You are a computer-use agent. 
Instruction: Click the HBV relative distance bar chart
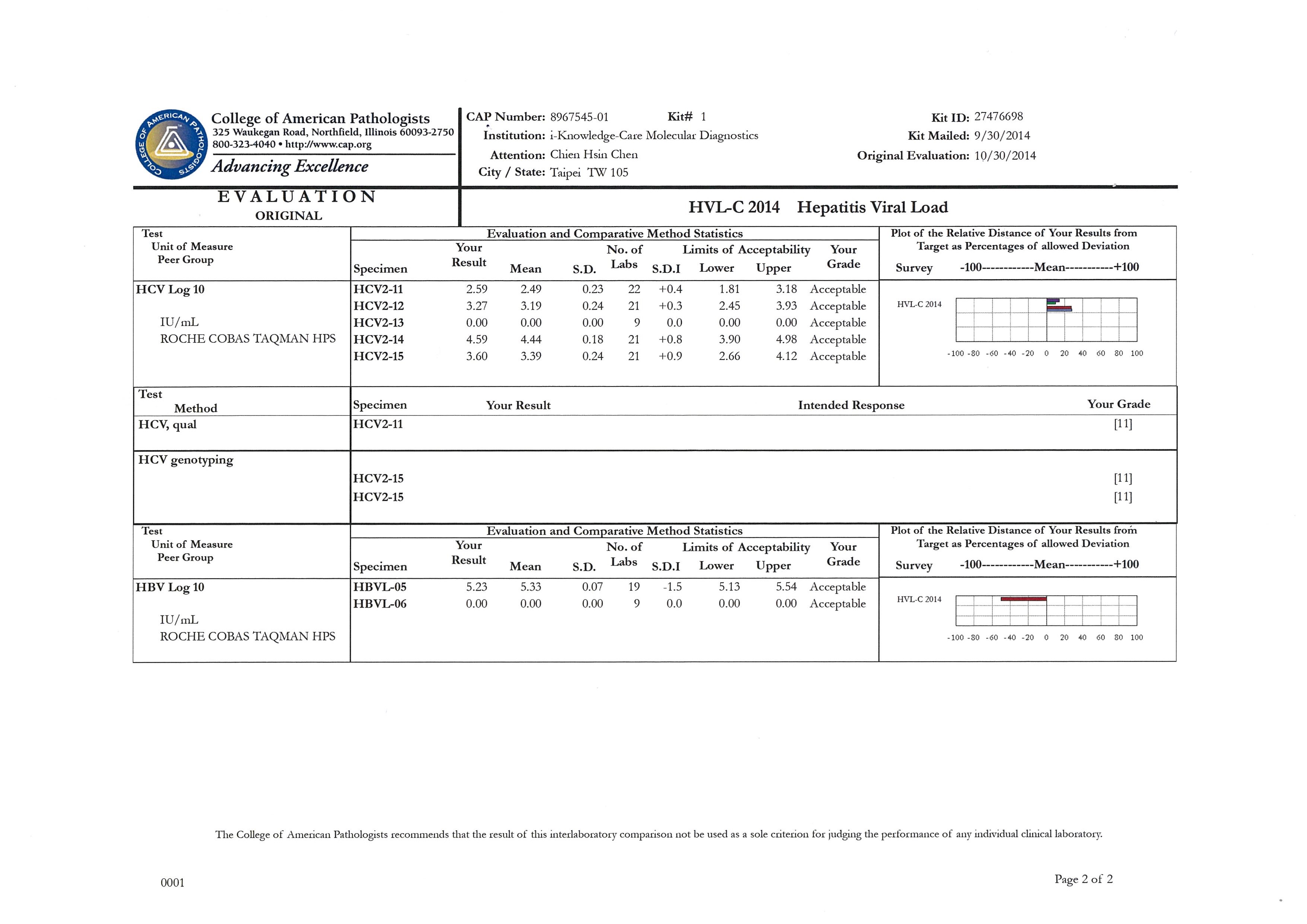(1046, 611)
